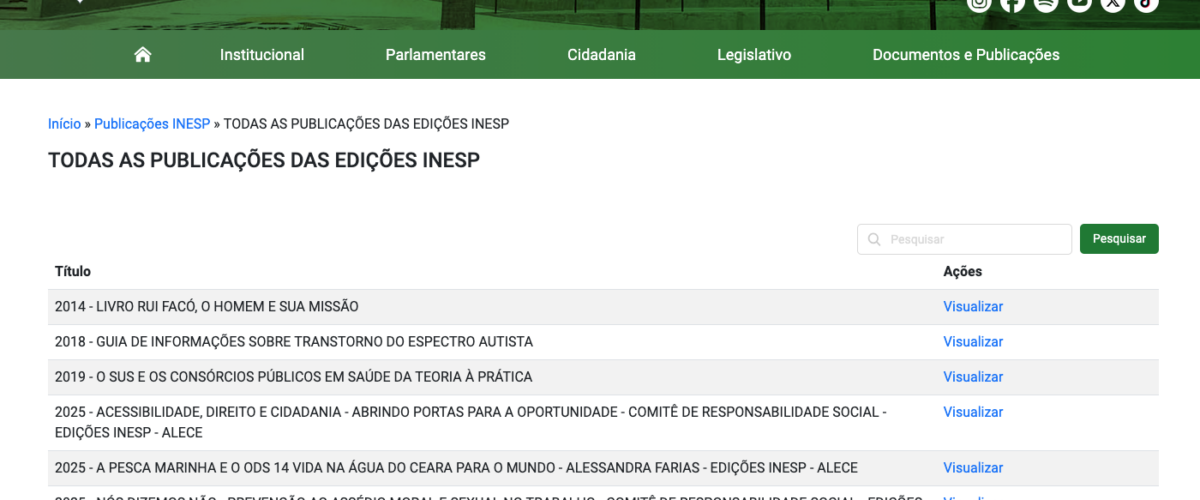Open the TikTok social icon
This screenshot has width=1200, height=500.
click(1146, 3)
